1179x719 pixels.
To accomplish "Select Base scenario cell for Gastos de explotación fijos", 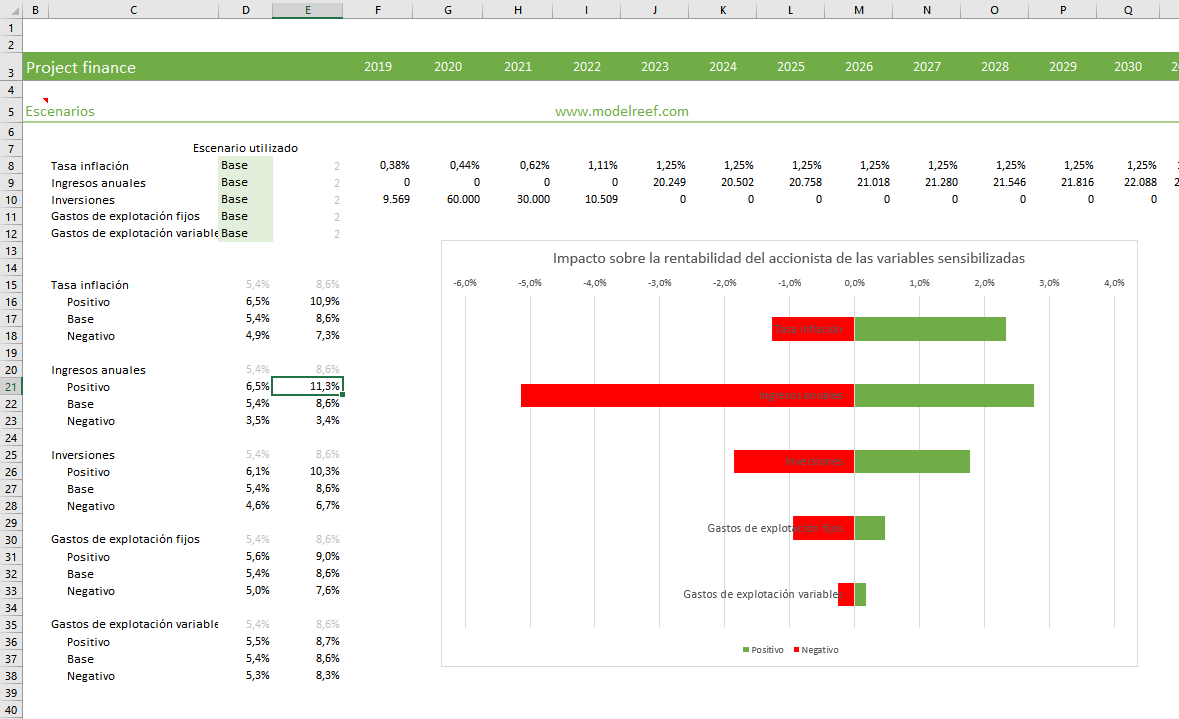I will coord(245,217).
